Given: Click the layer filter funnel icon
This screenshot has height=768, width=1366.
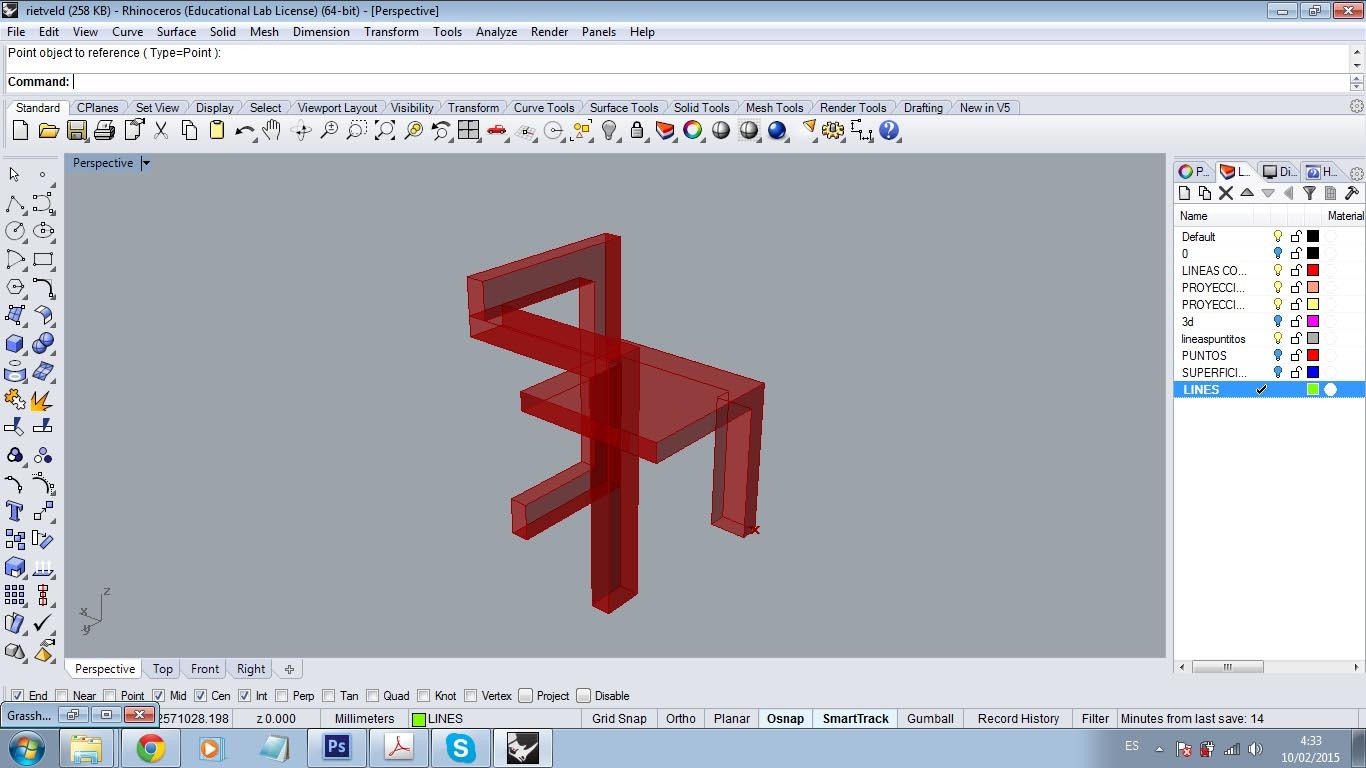Looking at the screenshot, I should click(1309, 193).
